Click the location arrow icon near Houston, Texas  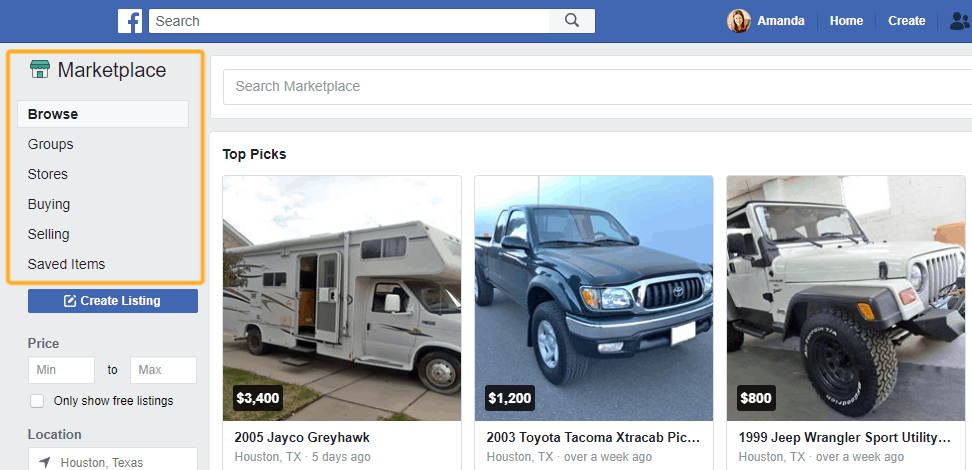[44, 463]
